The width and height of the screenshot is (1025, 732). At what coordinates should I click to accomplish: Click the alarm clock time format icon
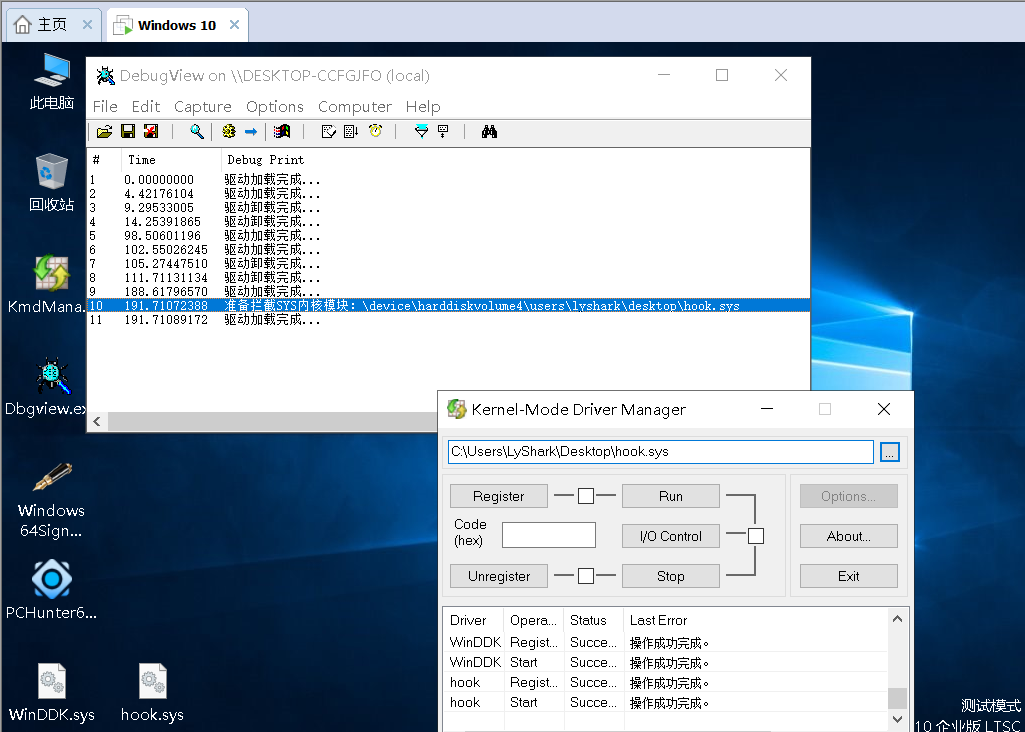tap(375, 131)
